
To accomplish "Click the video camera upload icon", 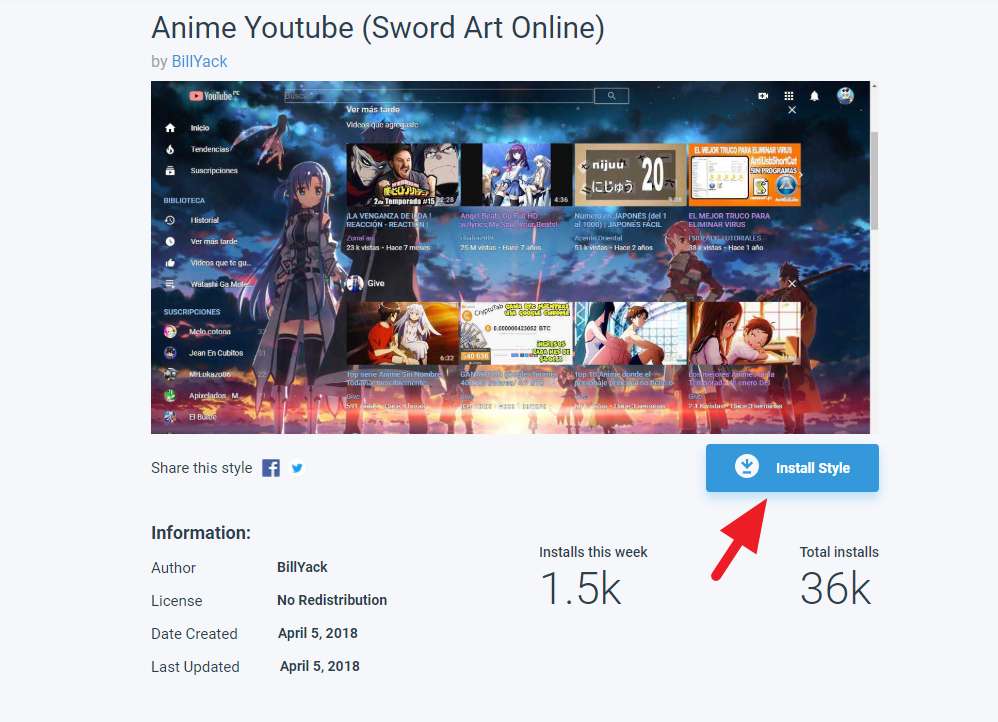I will 763,96.
